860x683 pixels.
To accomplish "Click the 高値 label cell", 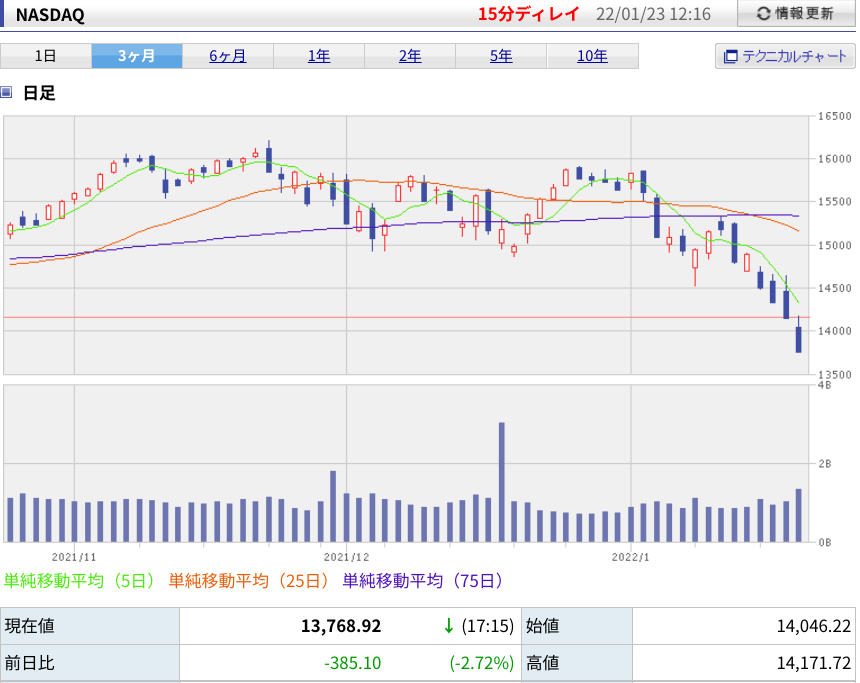I will pyautogui.click(x=577, y=663).
